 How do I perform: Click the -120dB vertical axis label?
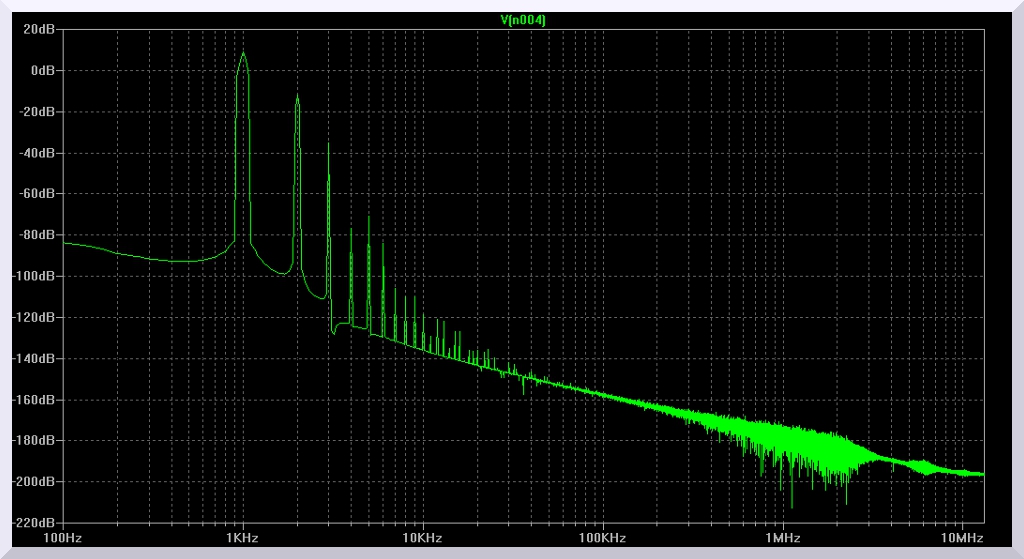(36, 317)
